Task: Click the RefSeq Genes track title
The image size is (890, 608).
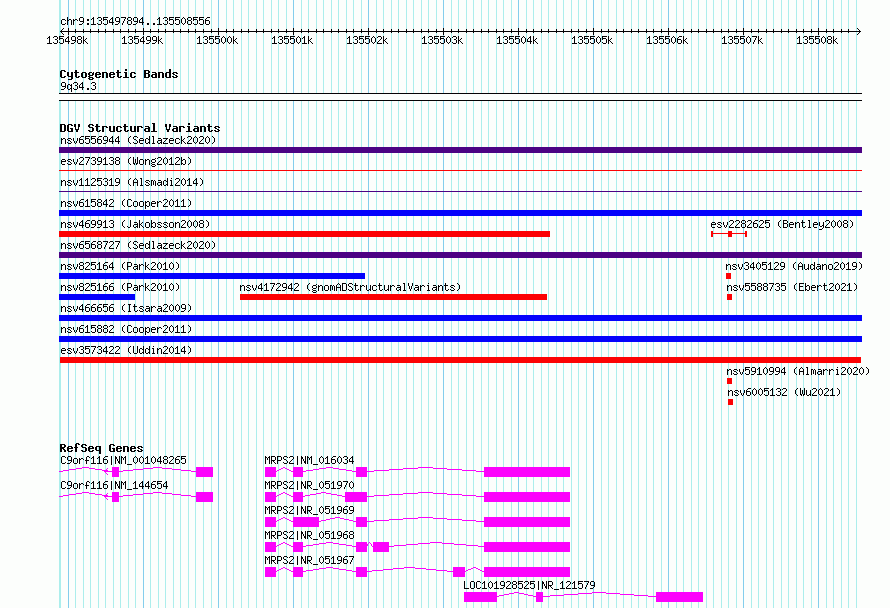Action: [101, 448]
